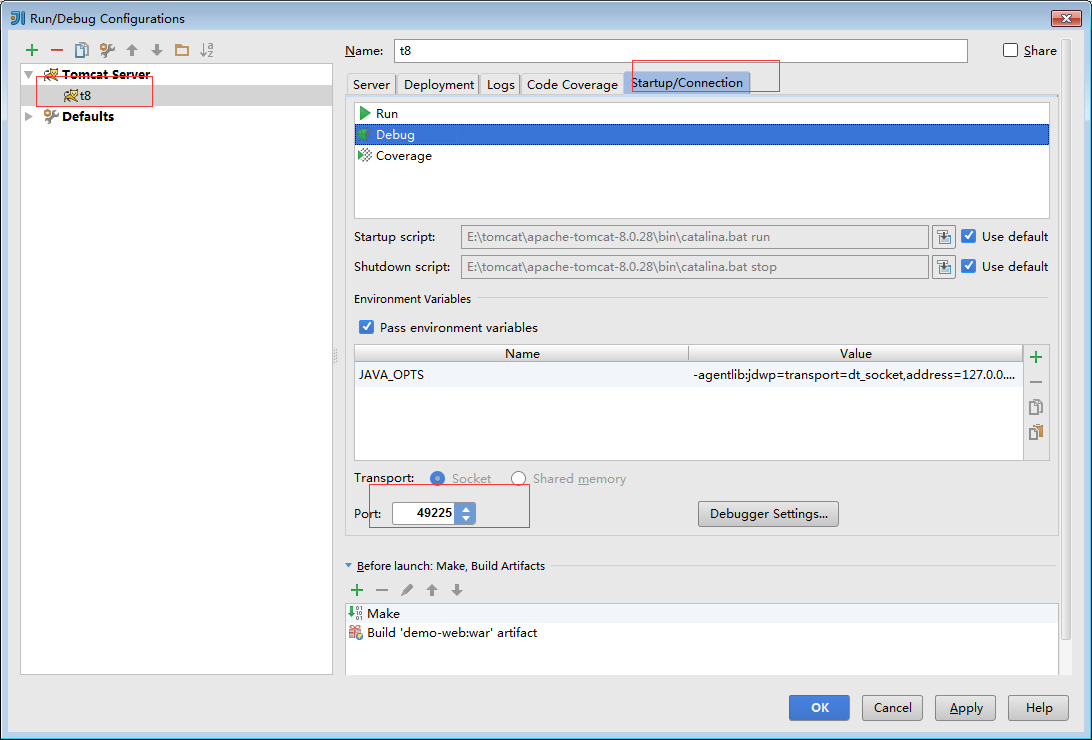Click the Shutdown script path field
The image size is (1092, 740).
(694, 267)
